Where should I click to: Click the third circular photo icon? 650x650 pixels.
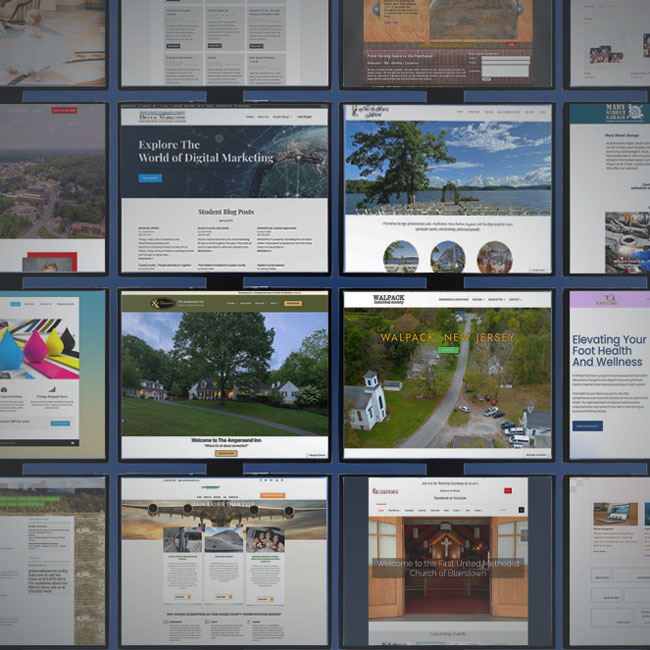(494, 257)
